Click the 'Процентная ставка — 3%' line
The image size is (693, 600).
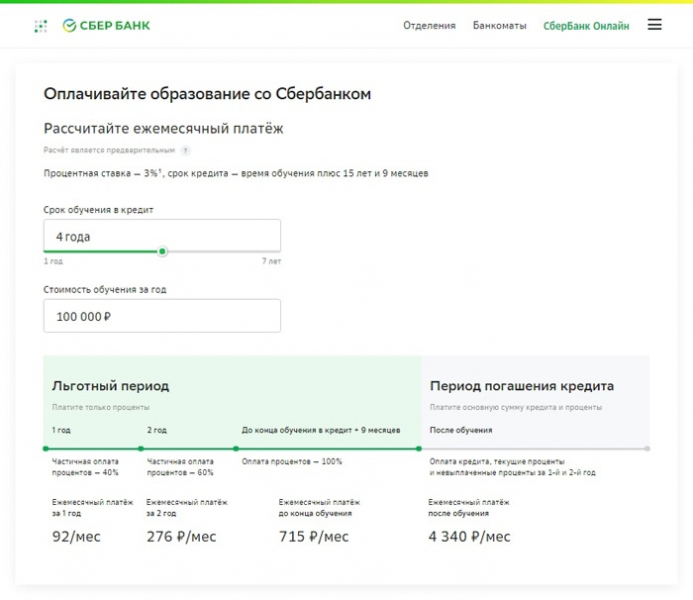point(236,173)
